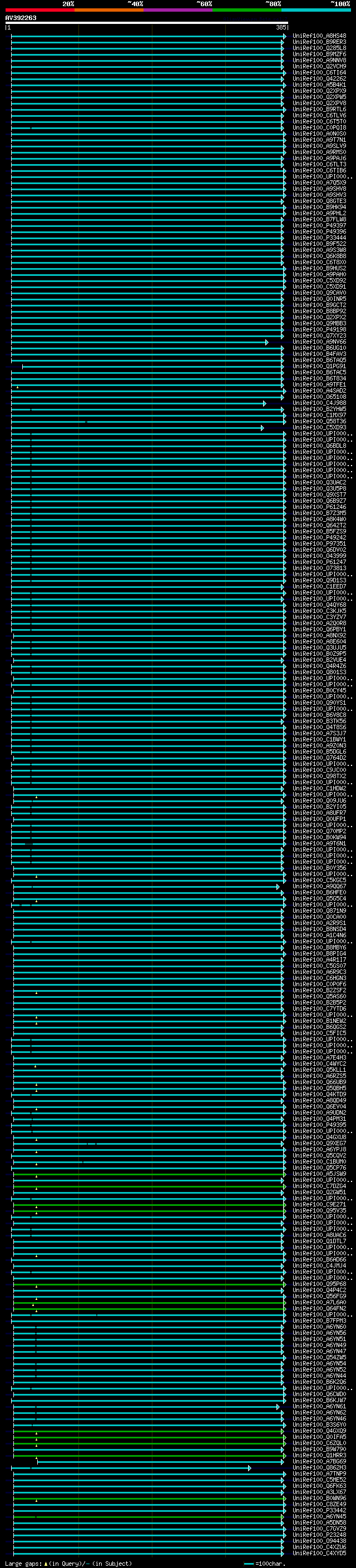Select the UniRef100_C6TLV6 entry
Viewport: 356px width, 1568px height.
click(319, 116)
